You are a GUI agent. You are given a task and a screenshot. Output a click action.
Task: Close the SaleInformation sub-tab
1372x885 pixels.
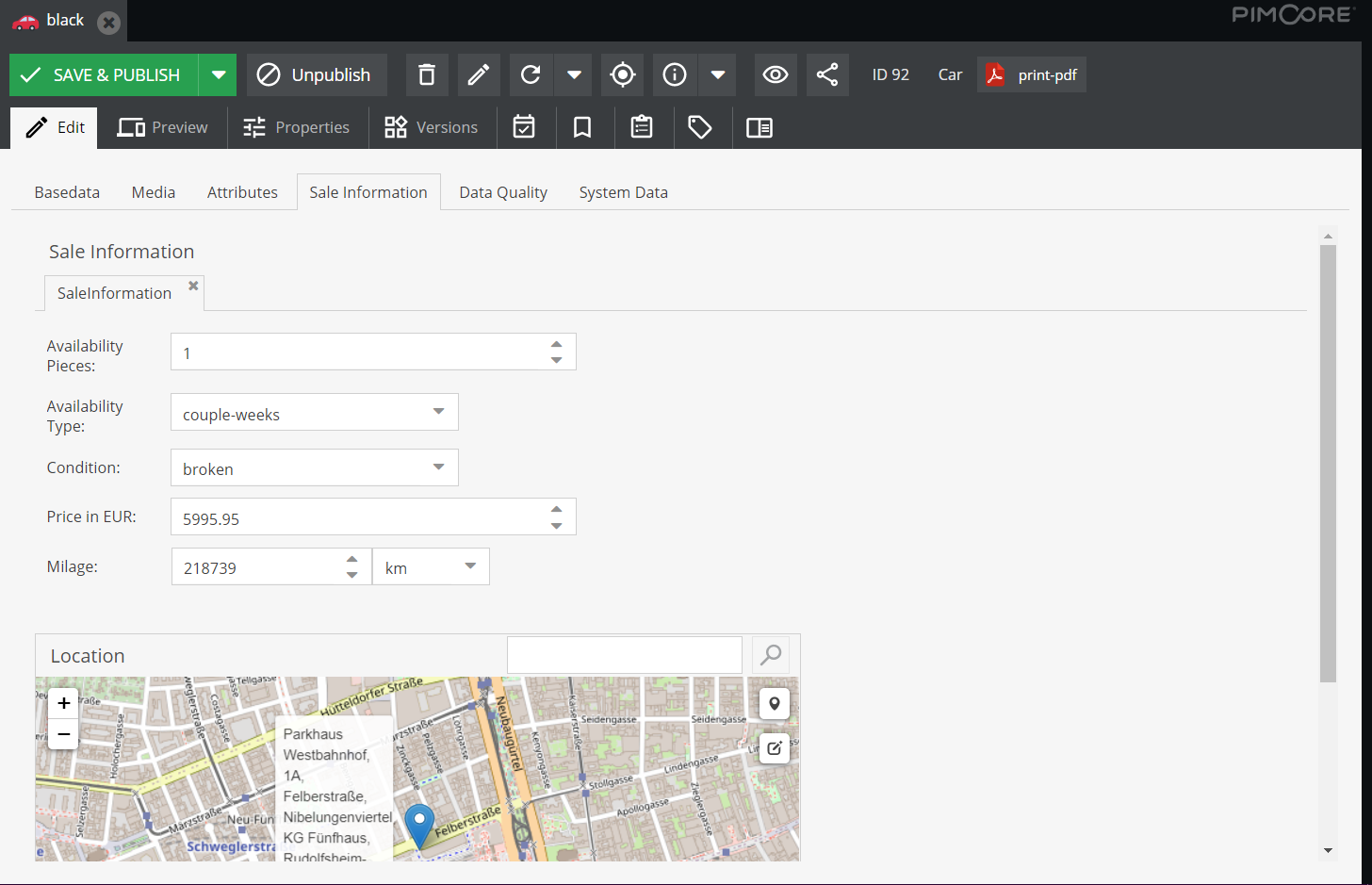[193, 286]
